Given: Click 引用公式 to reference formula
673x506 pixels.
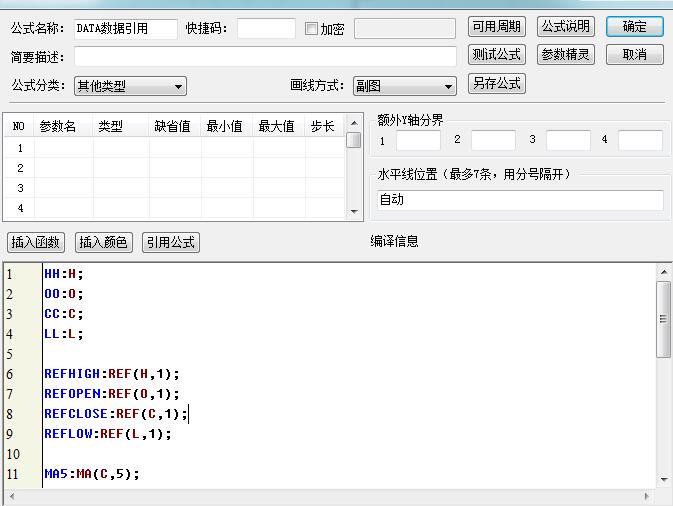Looking at the screenshot, I should pyautogui.click(x=170, y=242).
